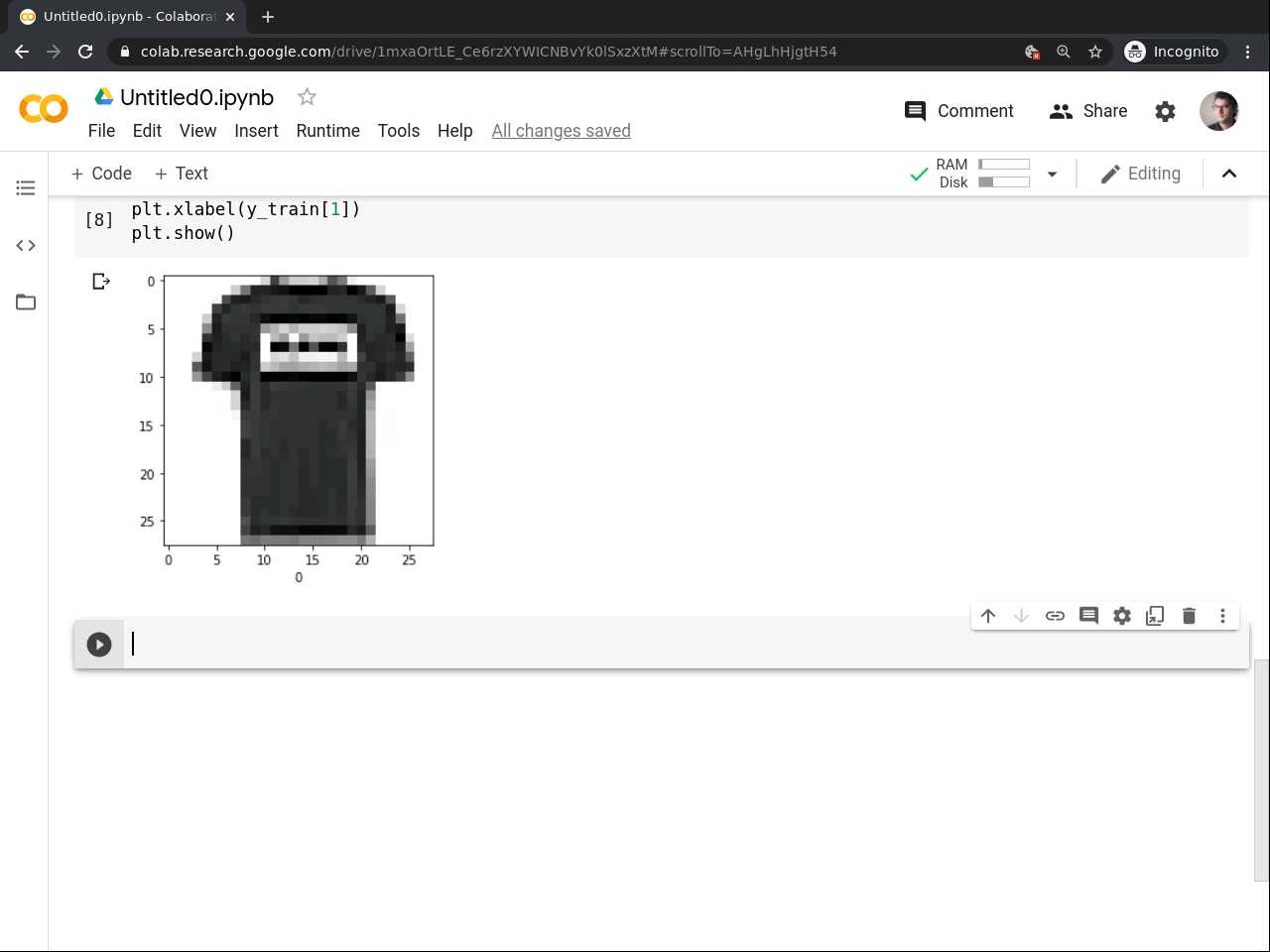Image resolution: width=1270 pixels, height=952 pixels.
Task: Click the notebook vertical scrollbar
Action: click(1261, 771)
